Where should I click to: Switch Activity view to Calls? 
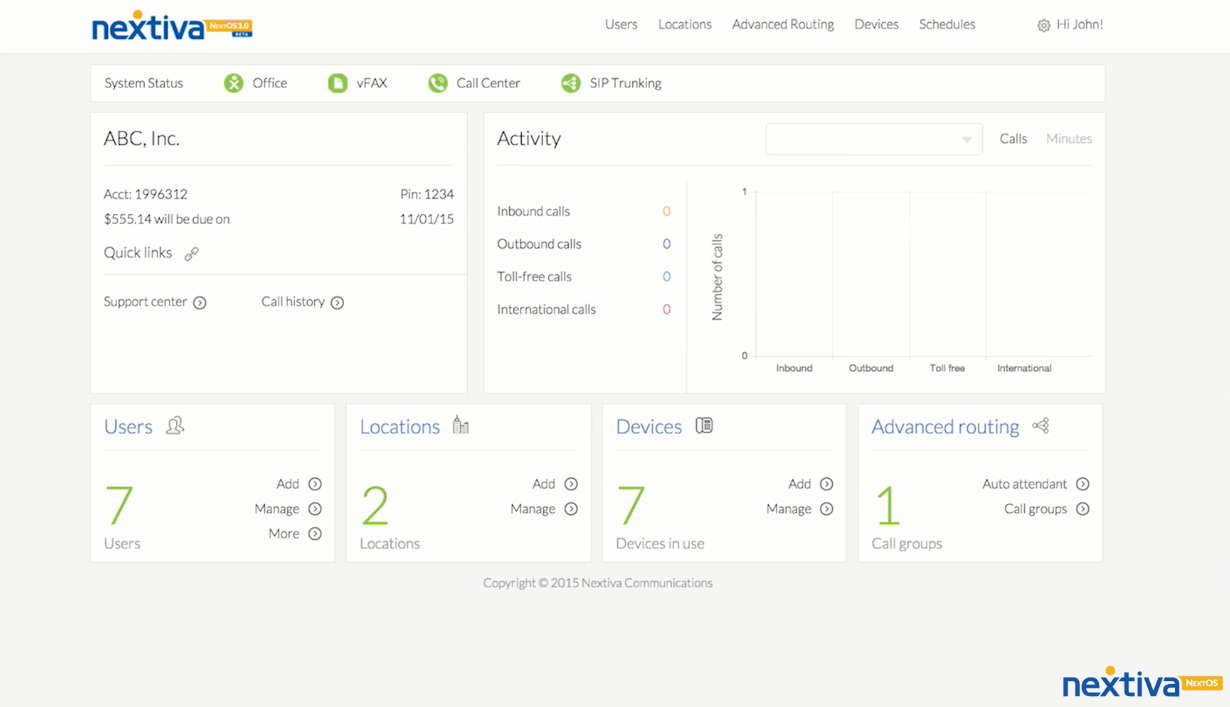(x=1013, y=139)
